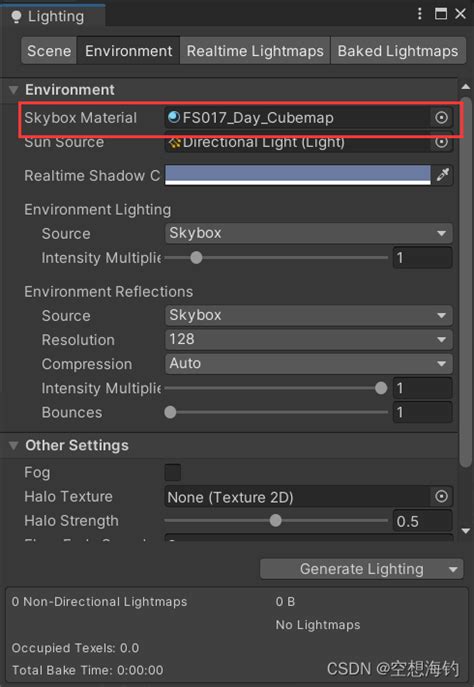This screenshot has height=687, width=474.
Task: Open the Skybox Material object picker
Action: pos(441,117)
